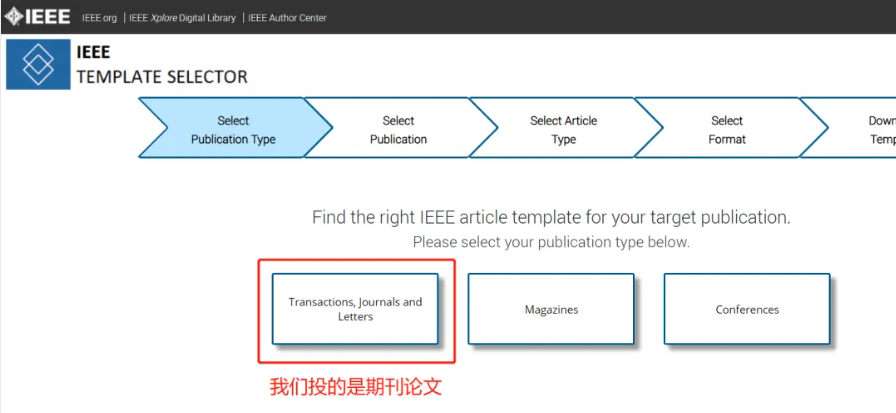This screenshot has height=413, width=896.
Task: Click the Find the right IEEE template heading
Action: (551, 217)
